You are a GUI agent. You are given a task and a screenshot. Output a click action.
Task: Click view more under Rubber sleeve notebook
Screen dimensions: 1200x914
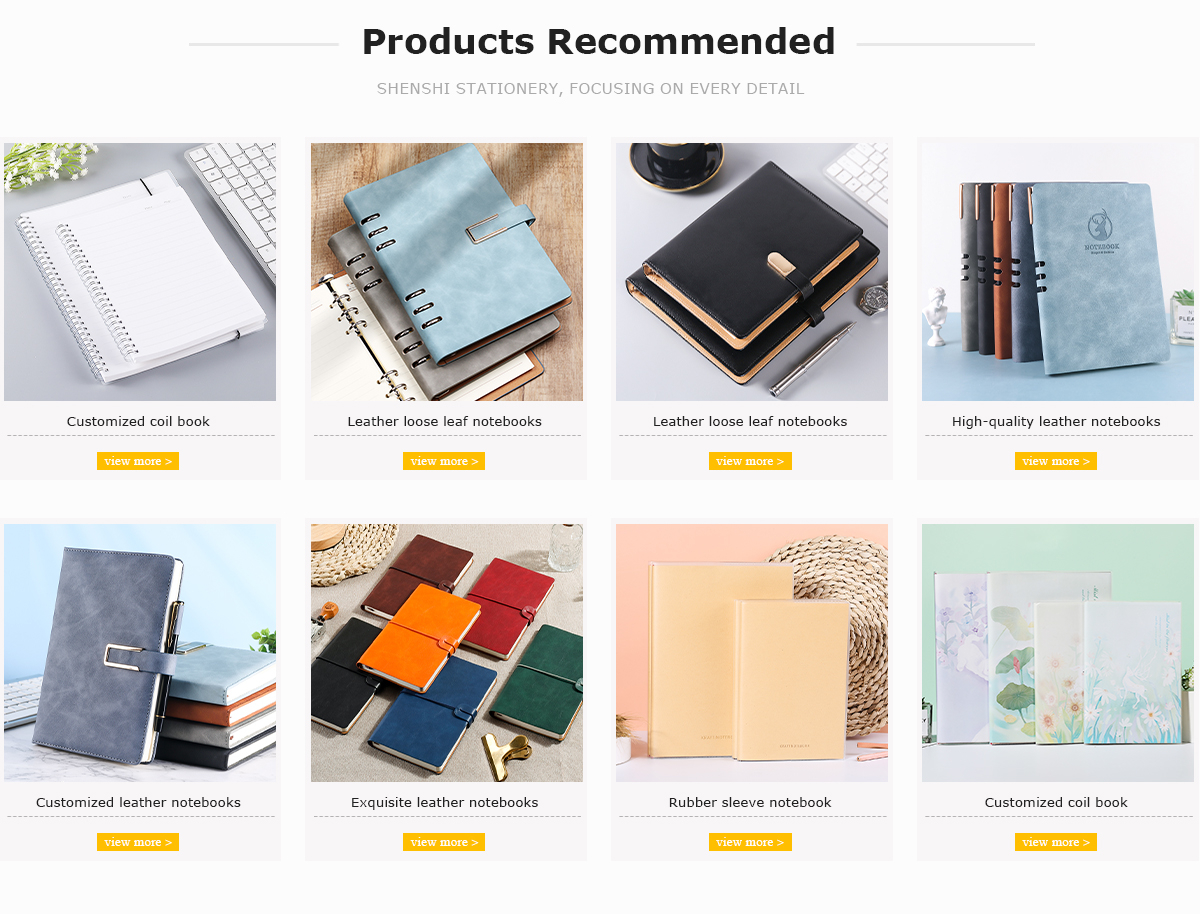[x=750, y=842]
